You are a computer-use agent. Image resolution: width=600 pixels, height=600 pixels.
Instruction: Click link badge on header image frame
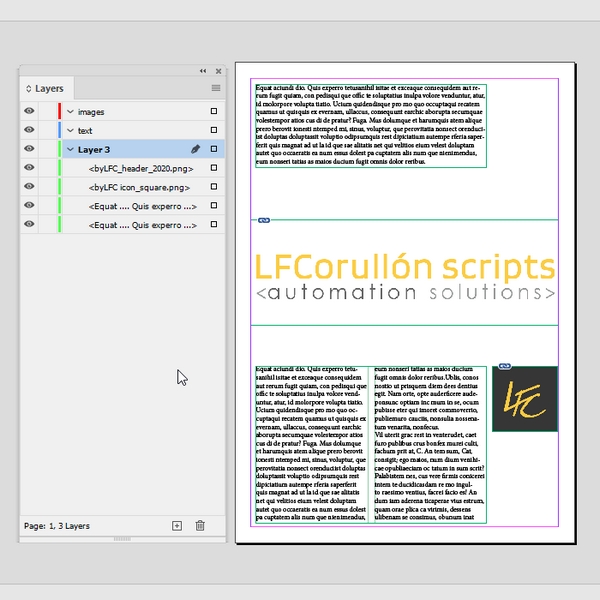coord(264,220)
